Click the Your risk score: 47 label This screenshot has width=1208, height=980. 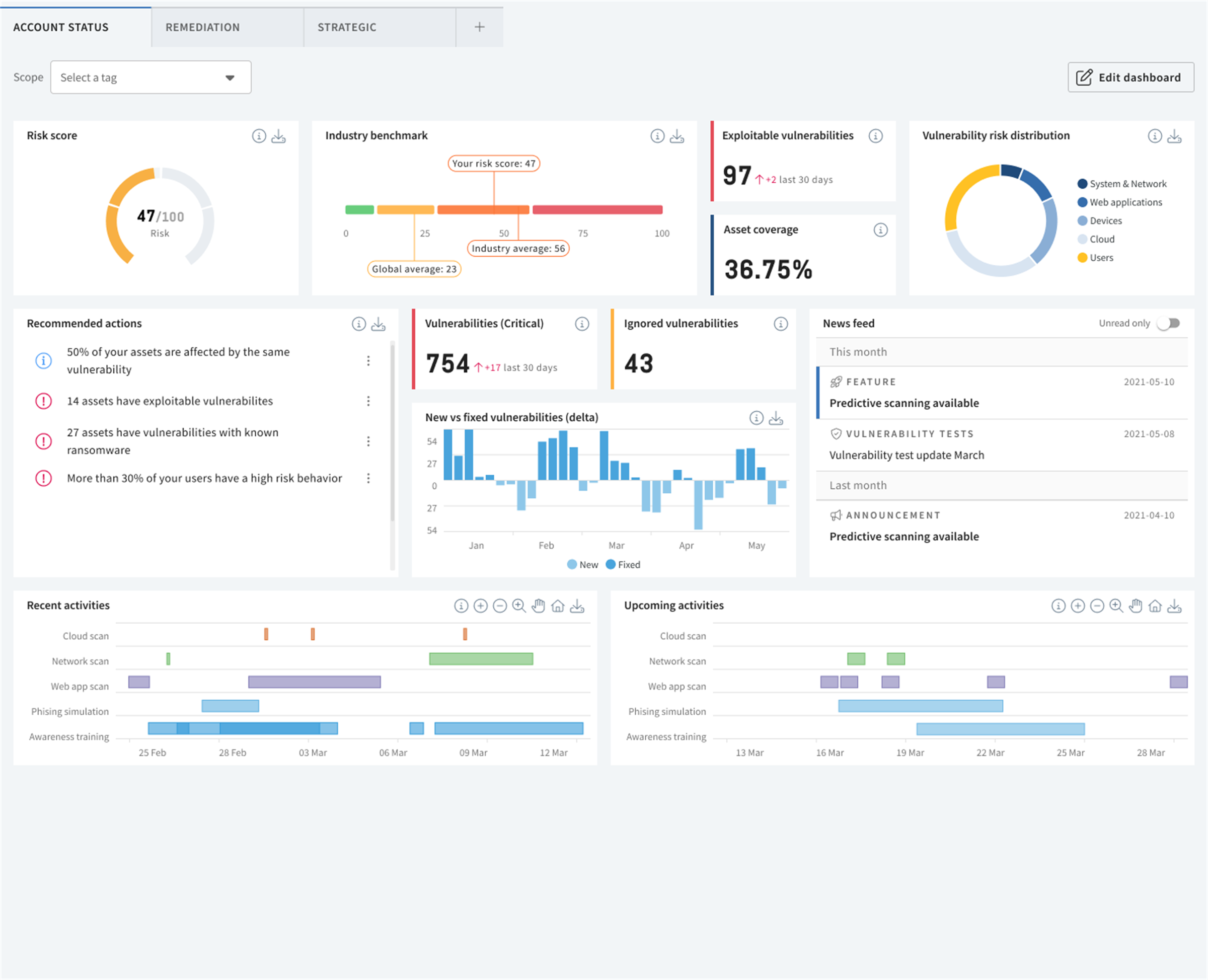pyautogui.click(x=494, y=164)
